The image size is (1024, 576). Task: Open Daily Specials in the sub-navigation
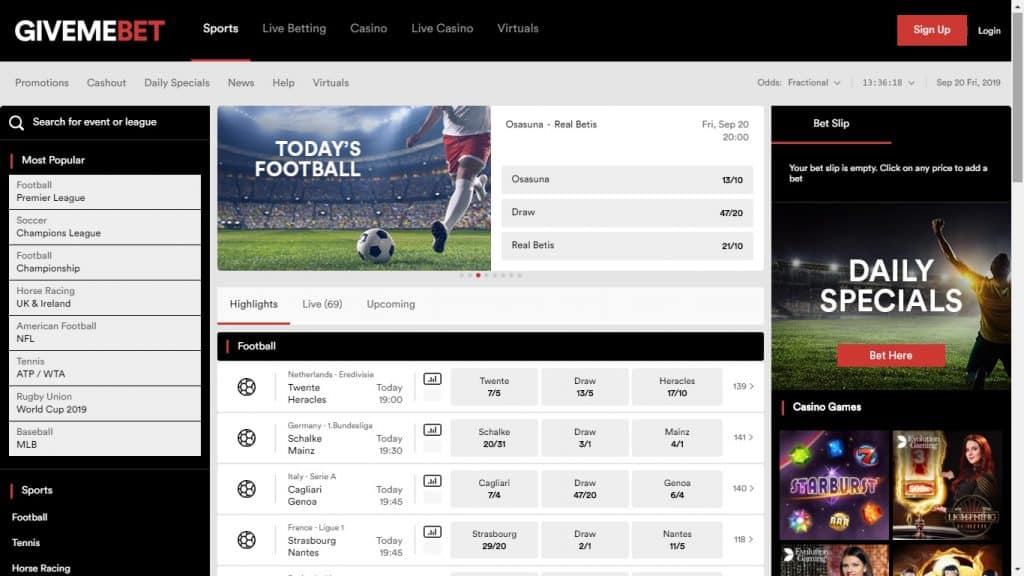click(177, 83)
